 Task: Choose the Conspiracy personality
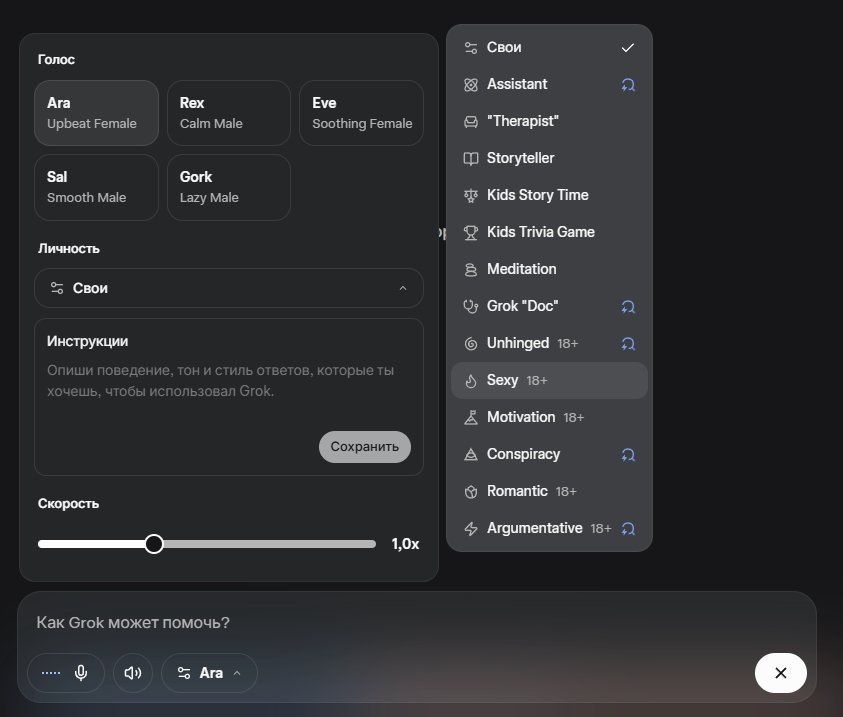coord(549,454)
